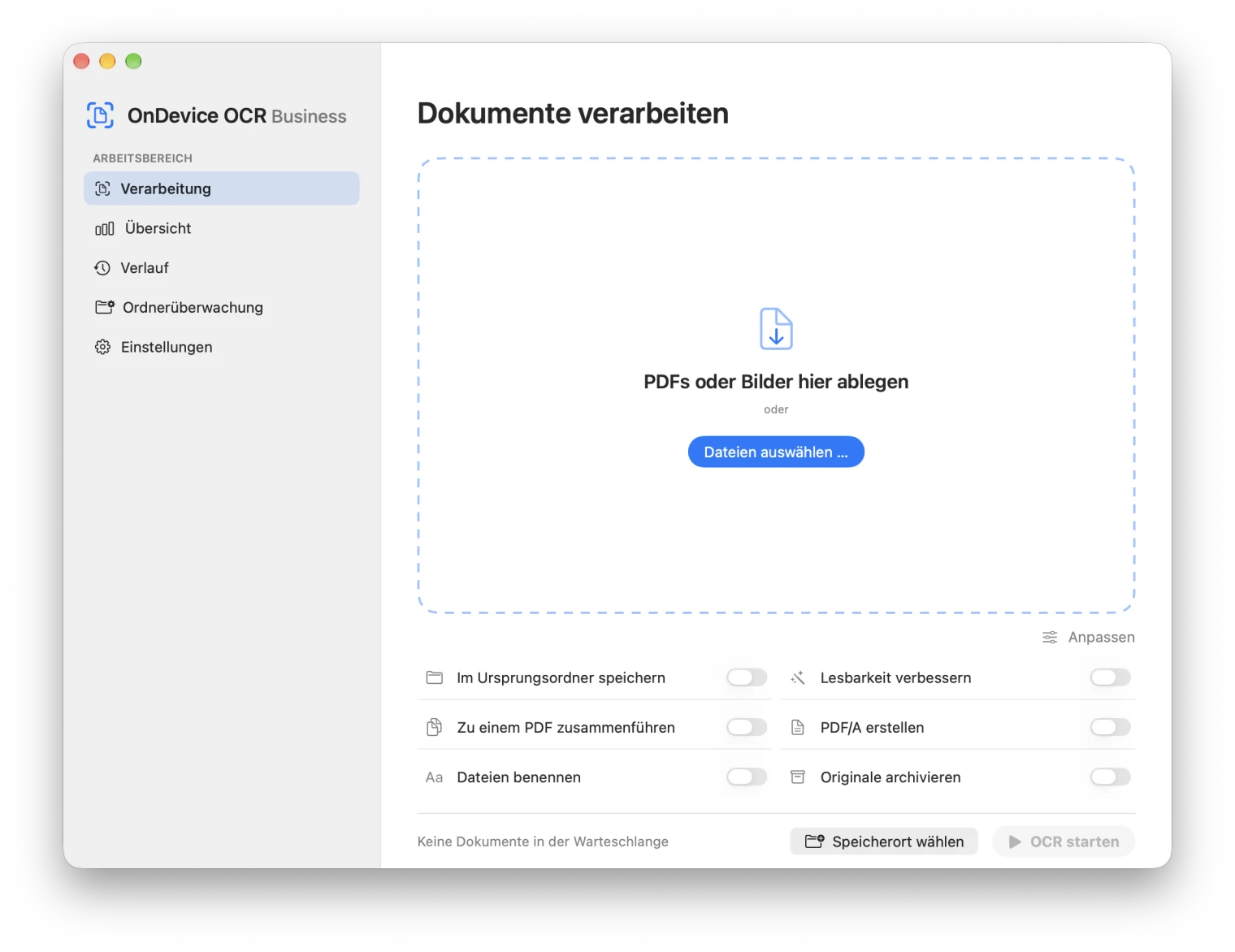
Task: Click the green zoom window button
Action: tap(133, 61)
